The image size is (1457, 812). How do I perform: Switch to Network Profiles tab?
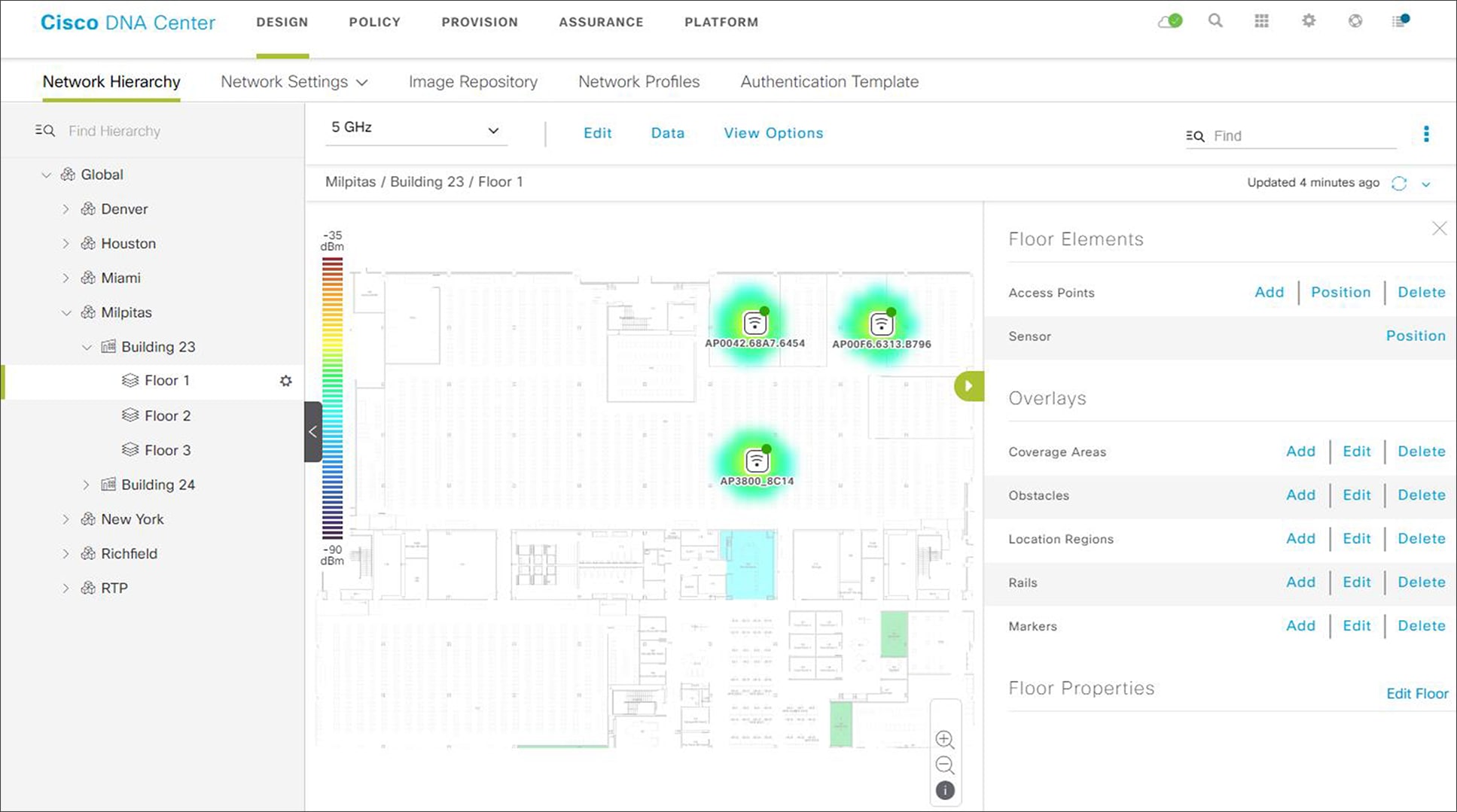click(x=639, y=82)
